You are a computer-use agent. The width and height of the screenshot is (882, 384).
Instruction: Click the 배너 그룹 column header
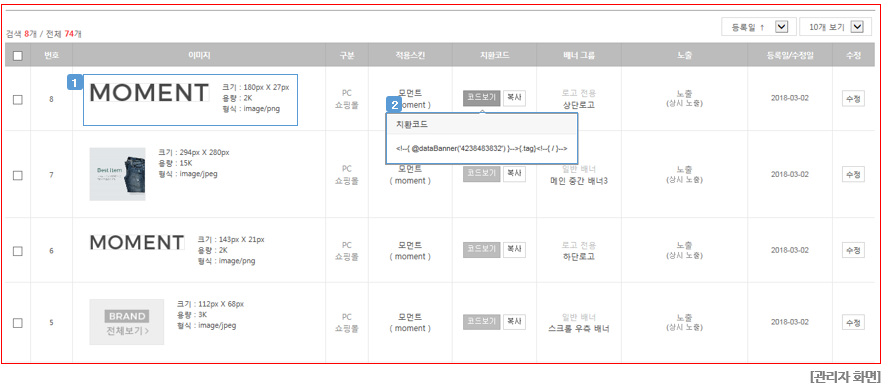coord(579,56)
